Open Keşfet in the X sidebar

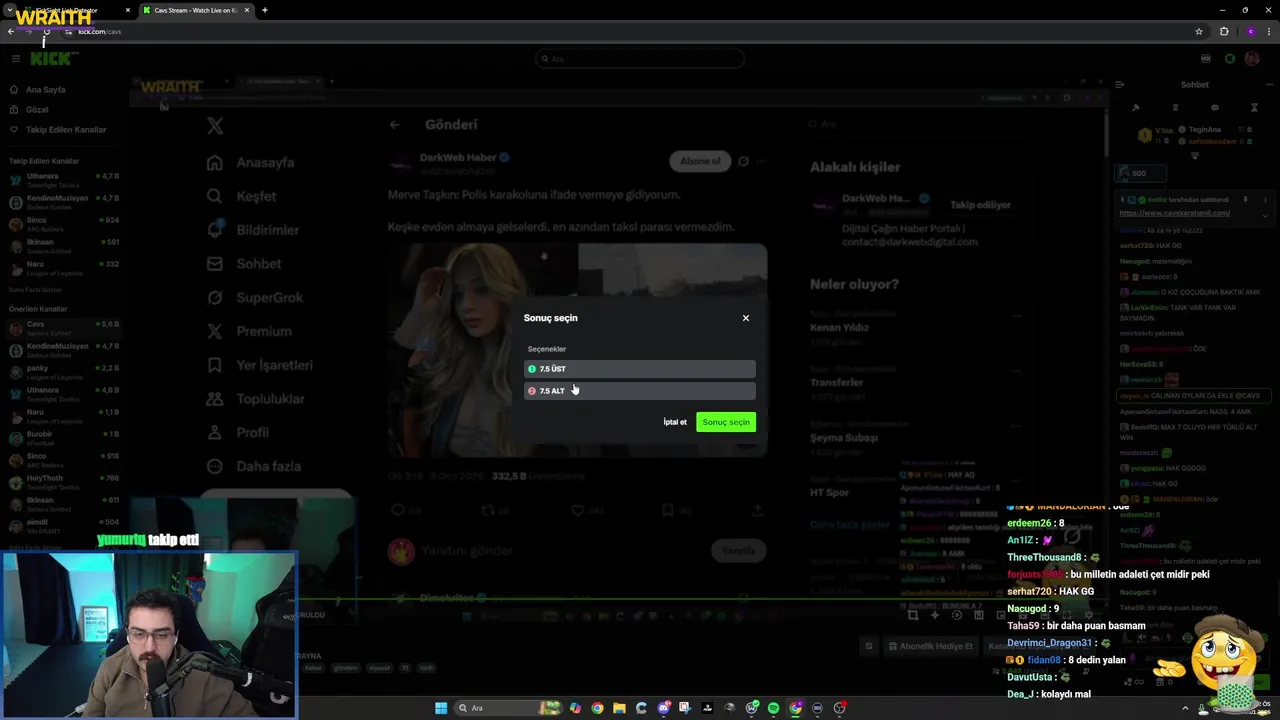[241, 196]
